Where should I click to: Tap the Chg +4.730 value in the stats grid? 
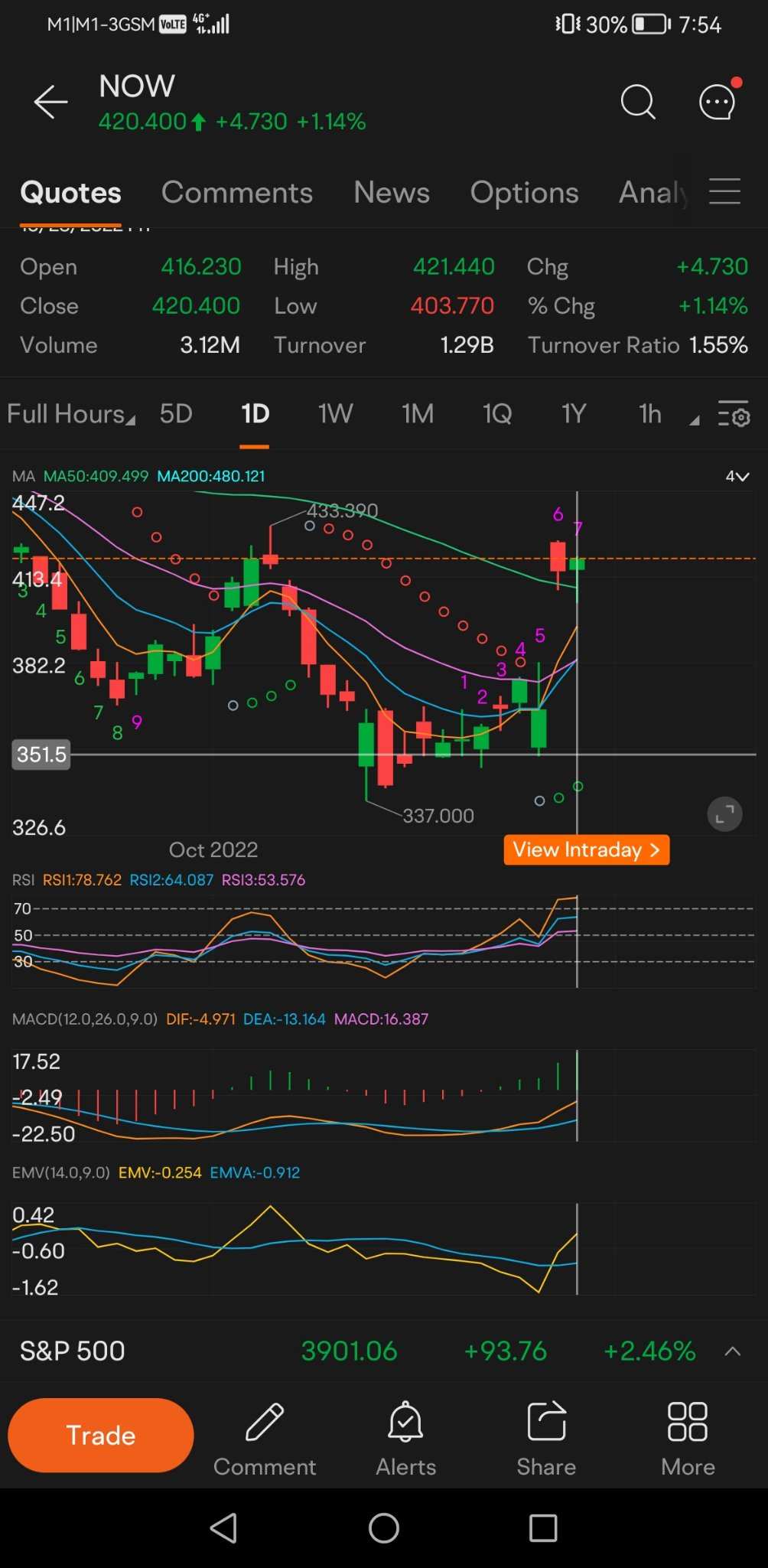[x=712, y=266]
